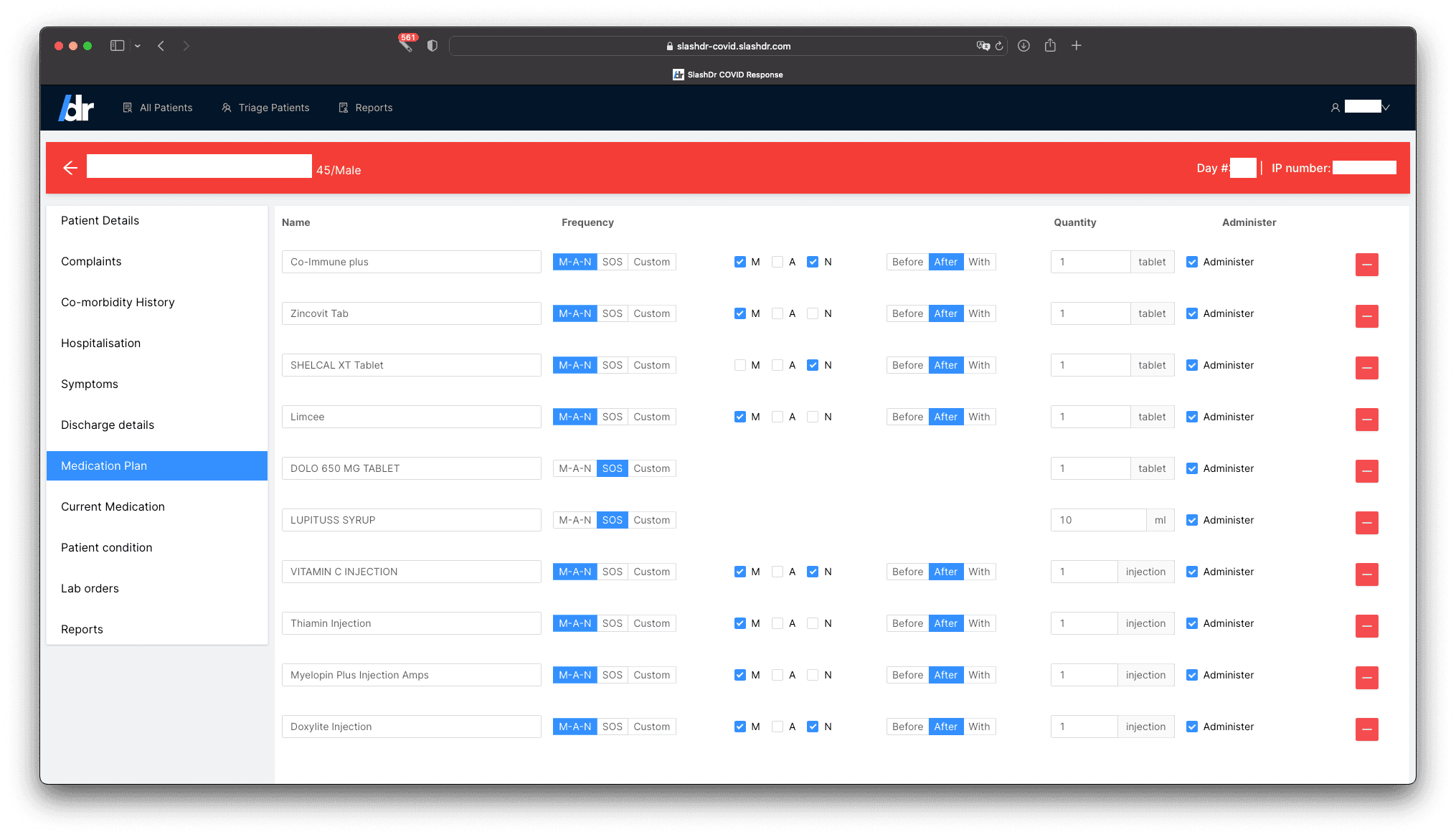Remove the Co-Immune plus medication row
1456x837 pixels.
tap(1366, 265)
